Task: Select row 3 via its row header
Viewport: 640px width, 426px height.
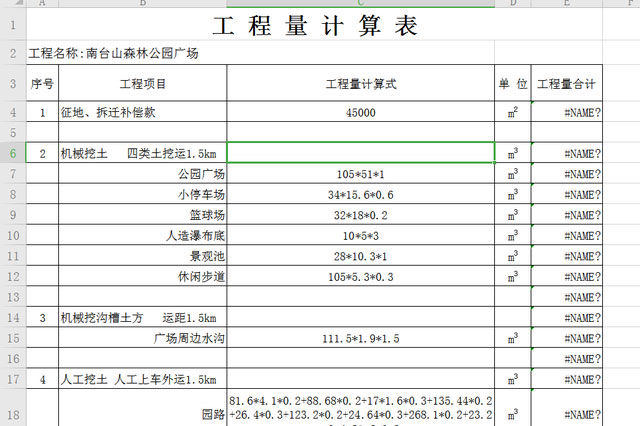Action: click(x=13, y=83)
